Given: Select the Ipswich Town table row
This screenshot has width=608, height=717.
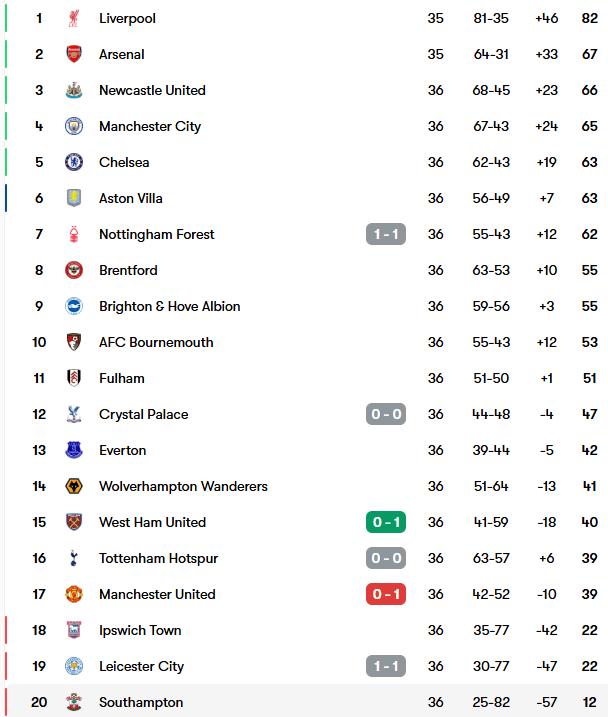Looking at the screenshot, I should [304, 630].
